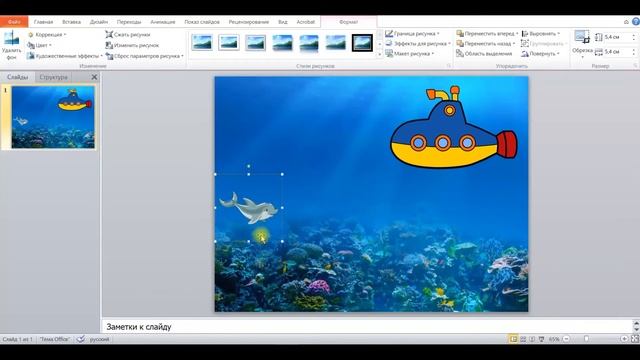Image resolution: width=640 pixels, height=360 pixels.
Task: Click Изменить рисунок
Action: (132, 45)
